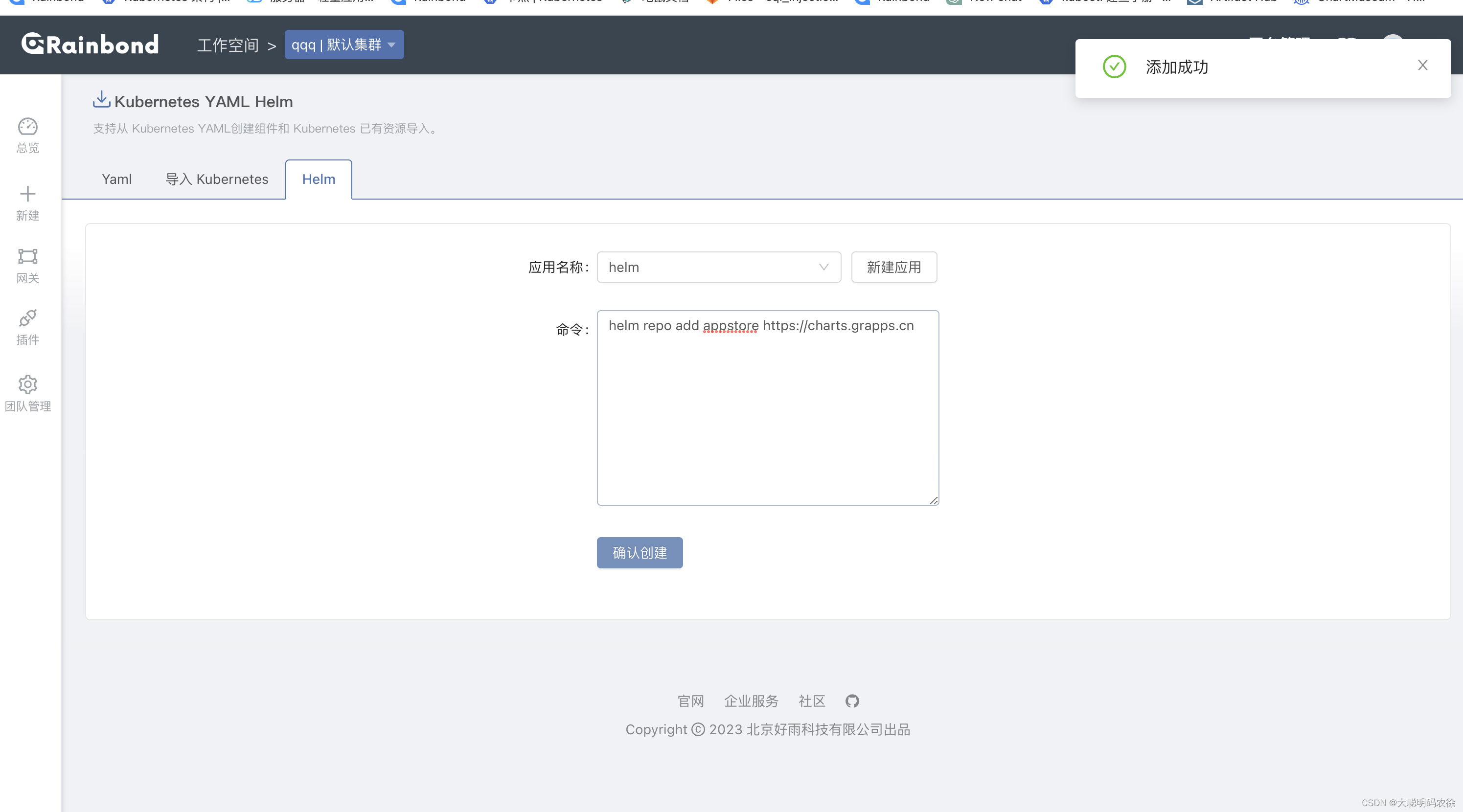This screenshot has width=1463, height=812.
Task: Click the 新建 plus icon in sidebar
Action: pyautogui.click(x=27, y=194)
